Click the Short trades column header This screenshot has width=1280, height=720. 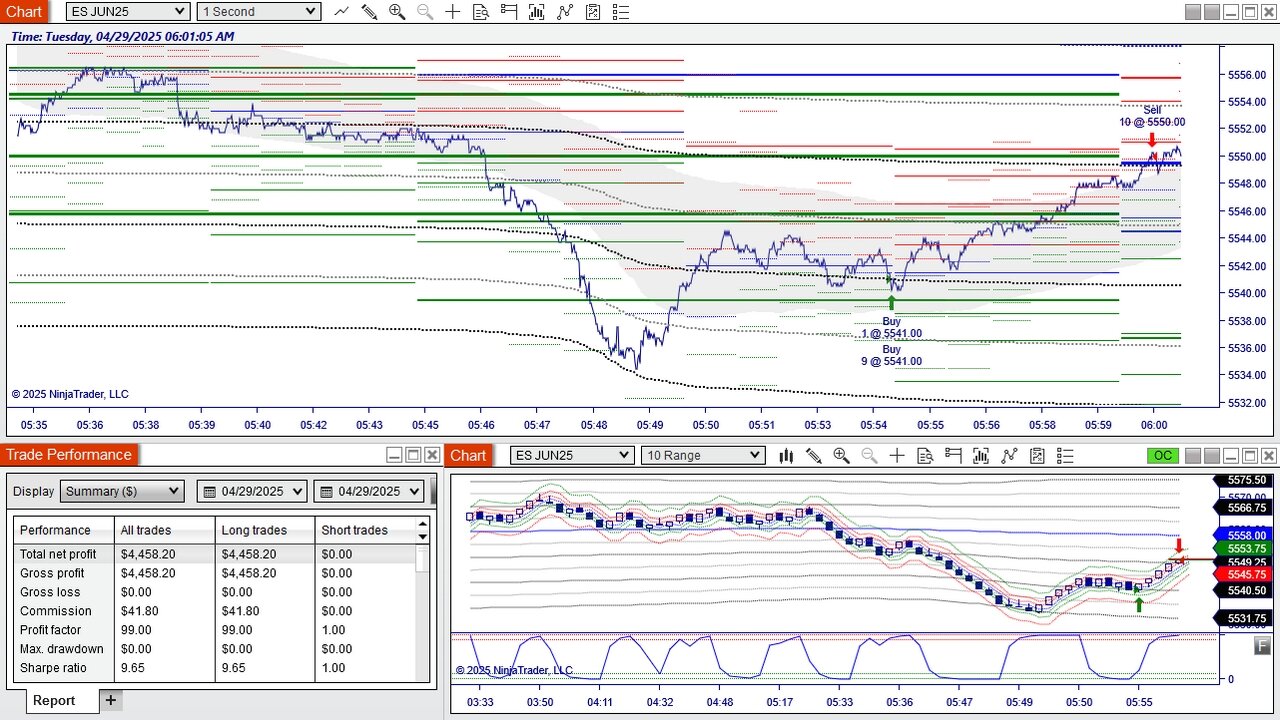coord(364,530)
